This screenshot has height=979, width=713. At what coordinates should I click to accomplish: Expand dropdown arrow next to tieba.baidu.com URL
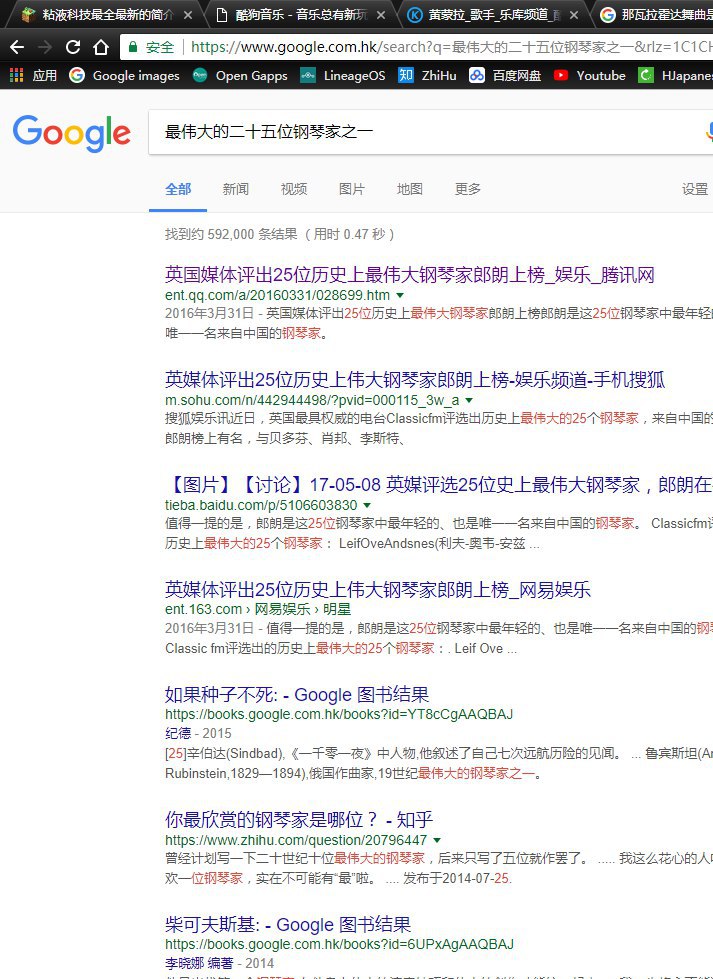point(367,506)
